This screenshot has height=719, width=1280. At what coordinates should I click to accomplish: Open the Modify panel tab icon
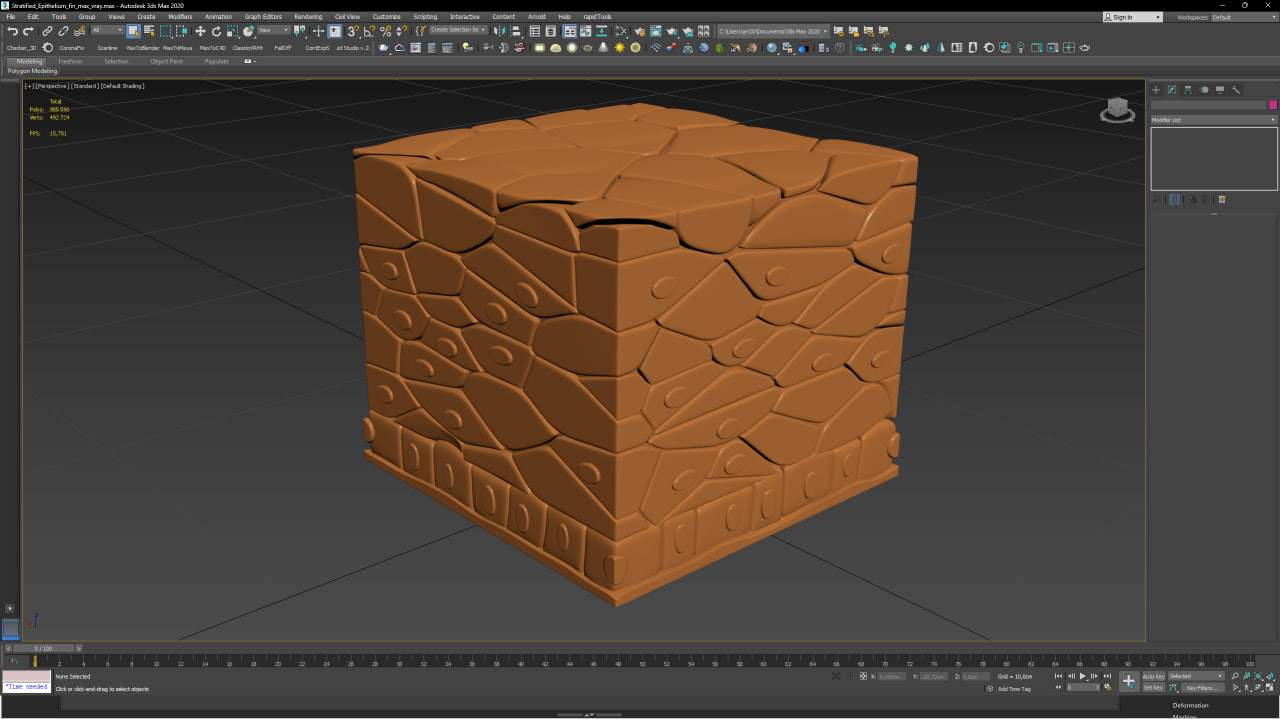point(1172,89)
